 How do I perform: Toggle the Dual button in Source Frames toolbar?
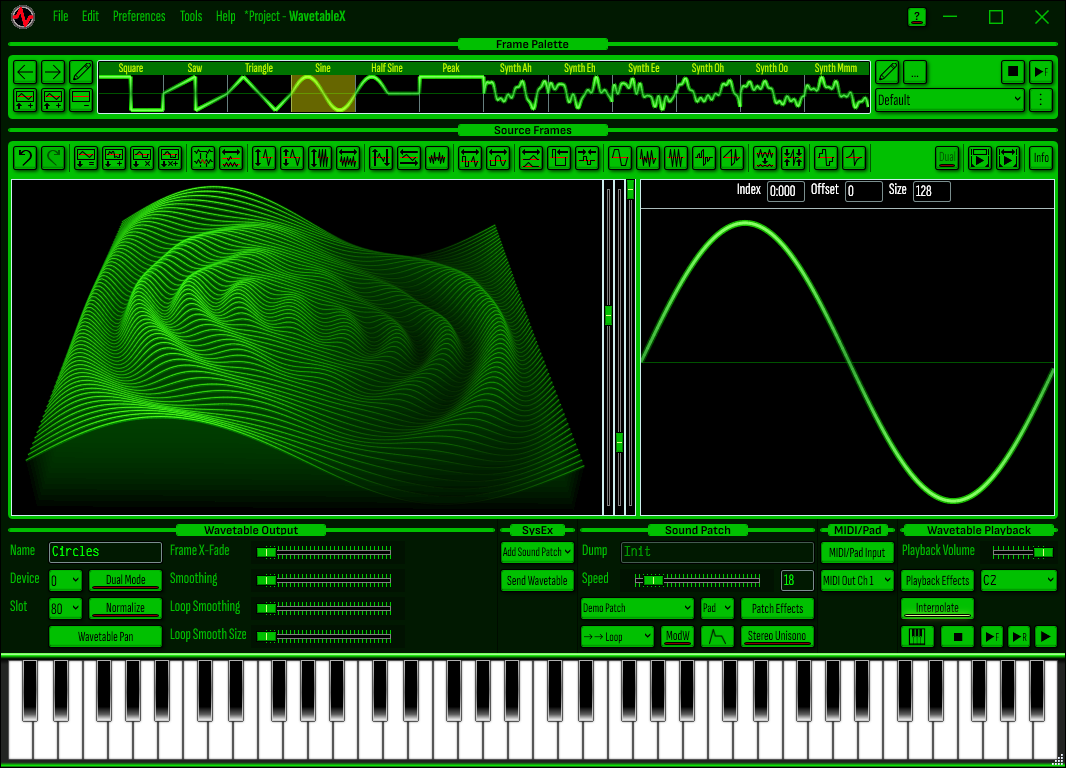click(947, 158)
